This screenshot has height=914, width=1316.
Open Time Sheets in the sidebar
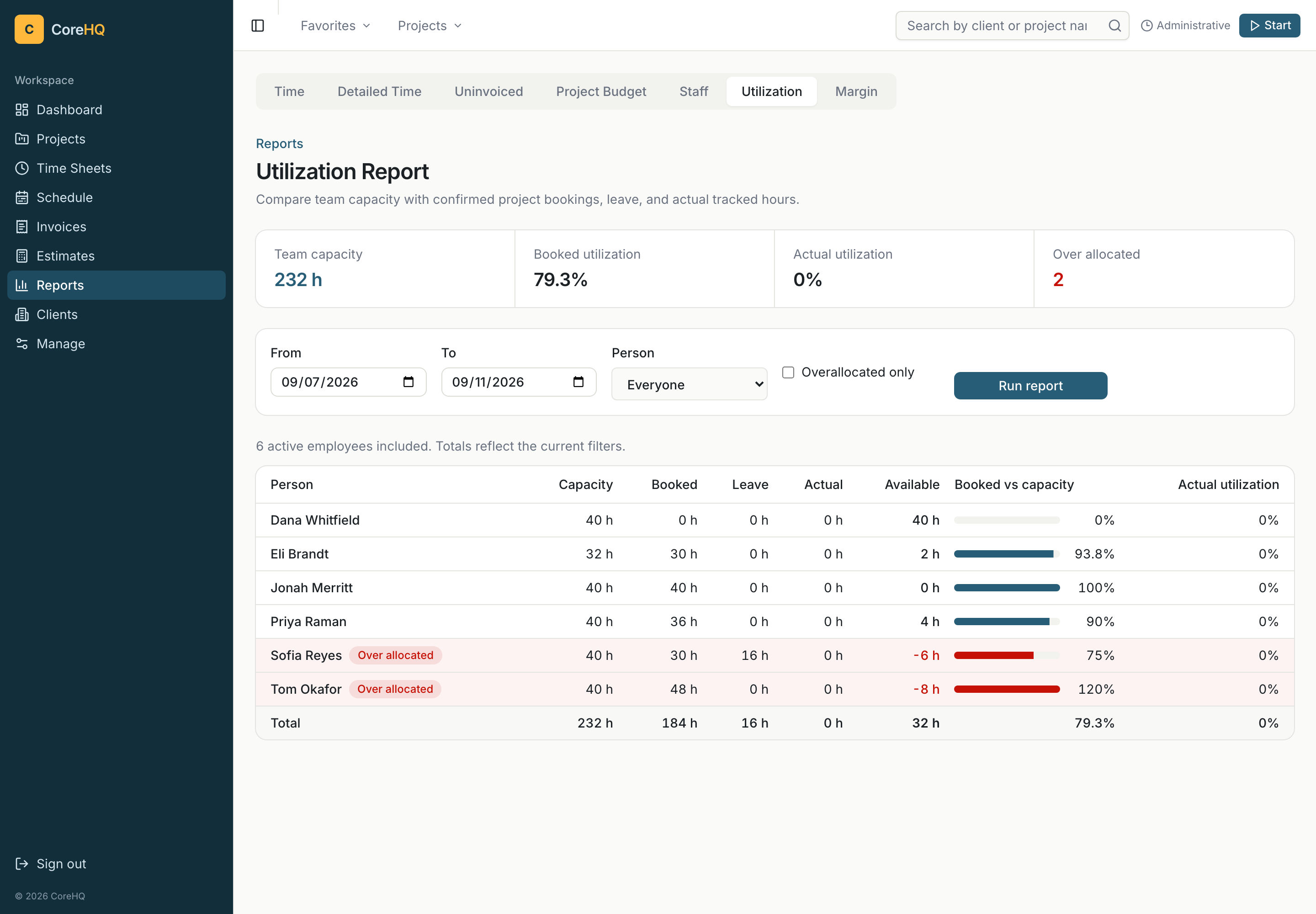pyautogui.click(x=116, y=168)
